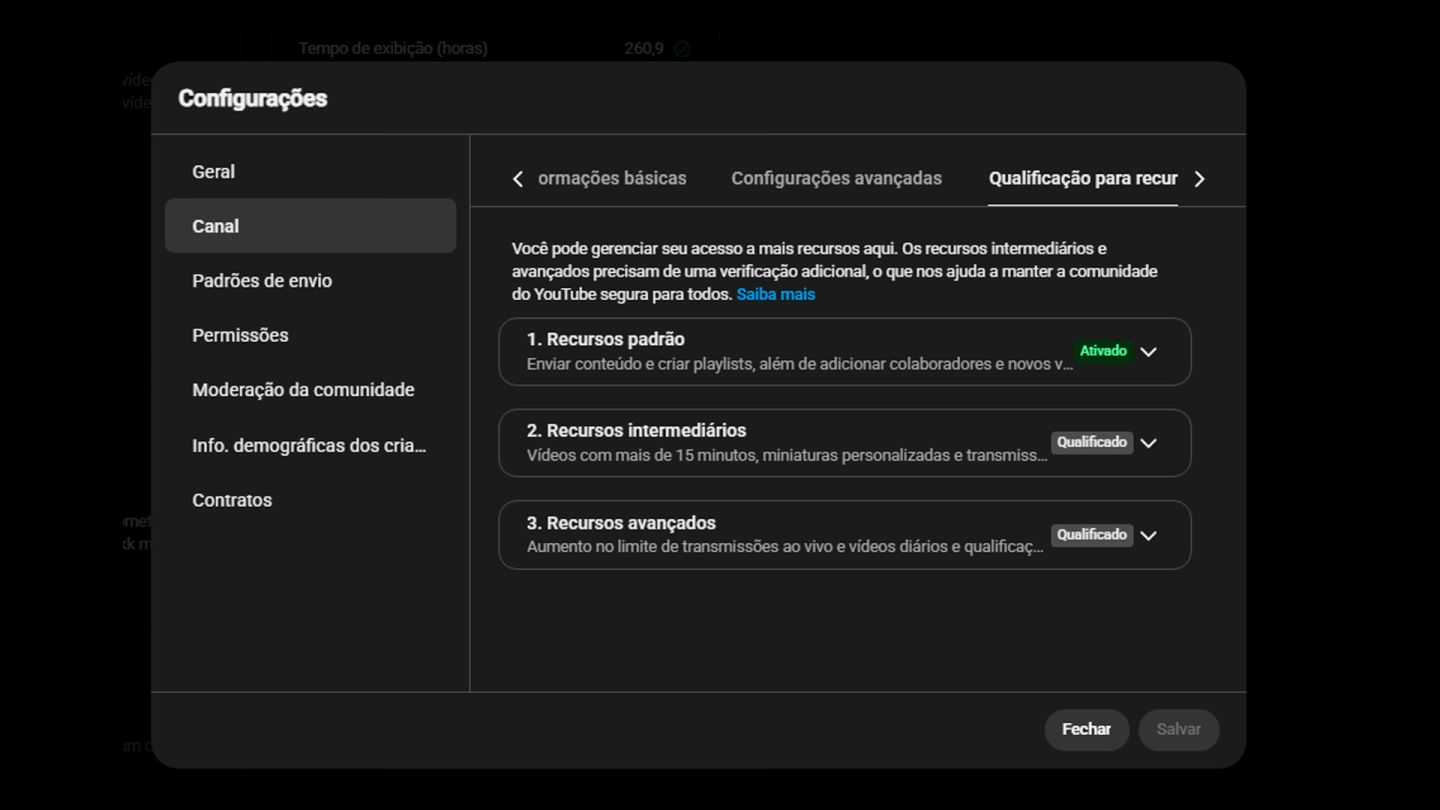The width and height of the screenshot is (1440, 810).
Task: Click the '2. Recursos intermediários' heading
Action: pos(637,431)
